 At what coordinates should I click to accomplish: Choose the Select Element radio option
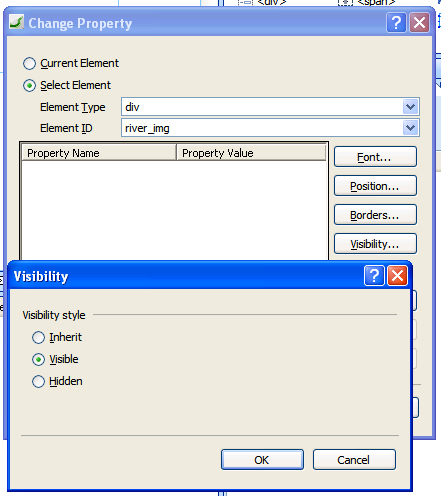(29, 86)
